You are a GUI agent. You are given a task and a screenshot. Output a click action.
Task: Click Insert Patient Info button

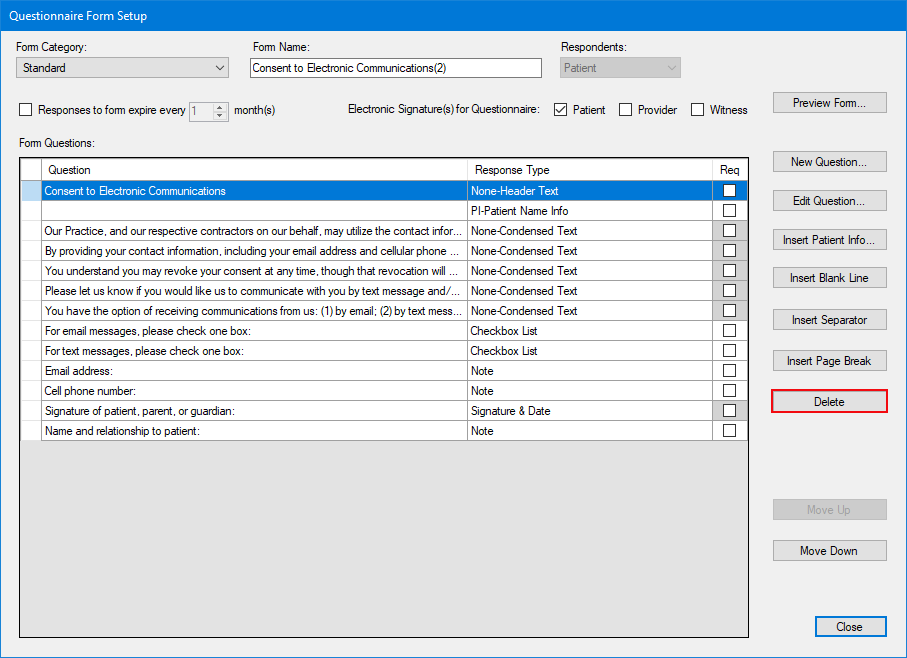pos(829,240)
